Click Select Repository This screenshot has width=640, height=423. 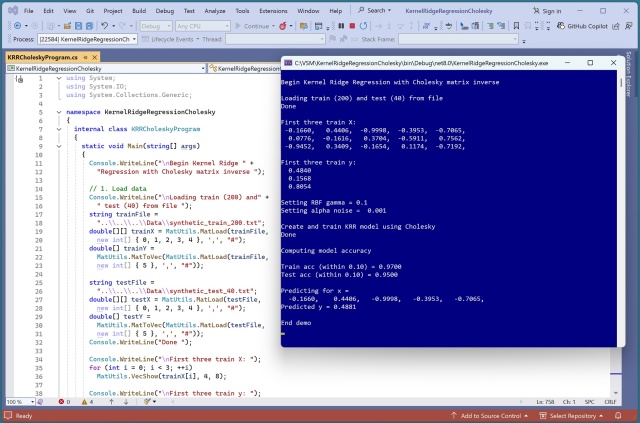571,416
